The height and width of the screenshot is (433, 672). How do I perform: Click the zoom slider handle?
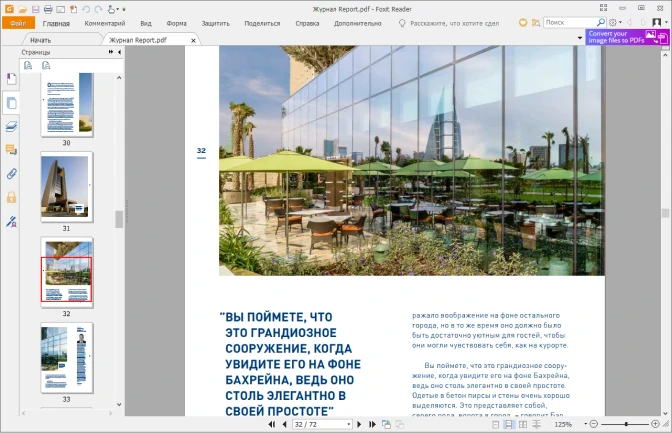(626, 424)
